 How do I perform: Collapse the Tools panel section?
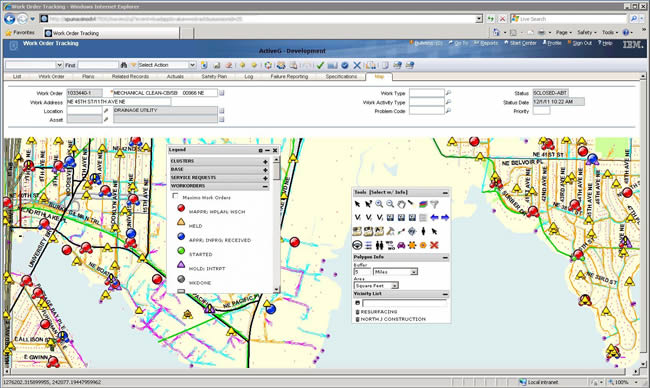pos(445,193)
